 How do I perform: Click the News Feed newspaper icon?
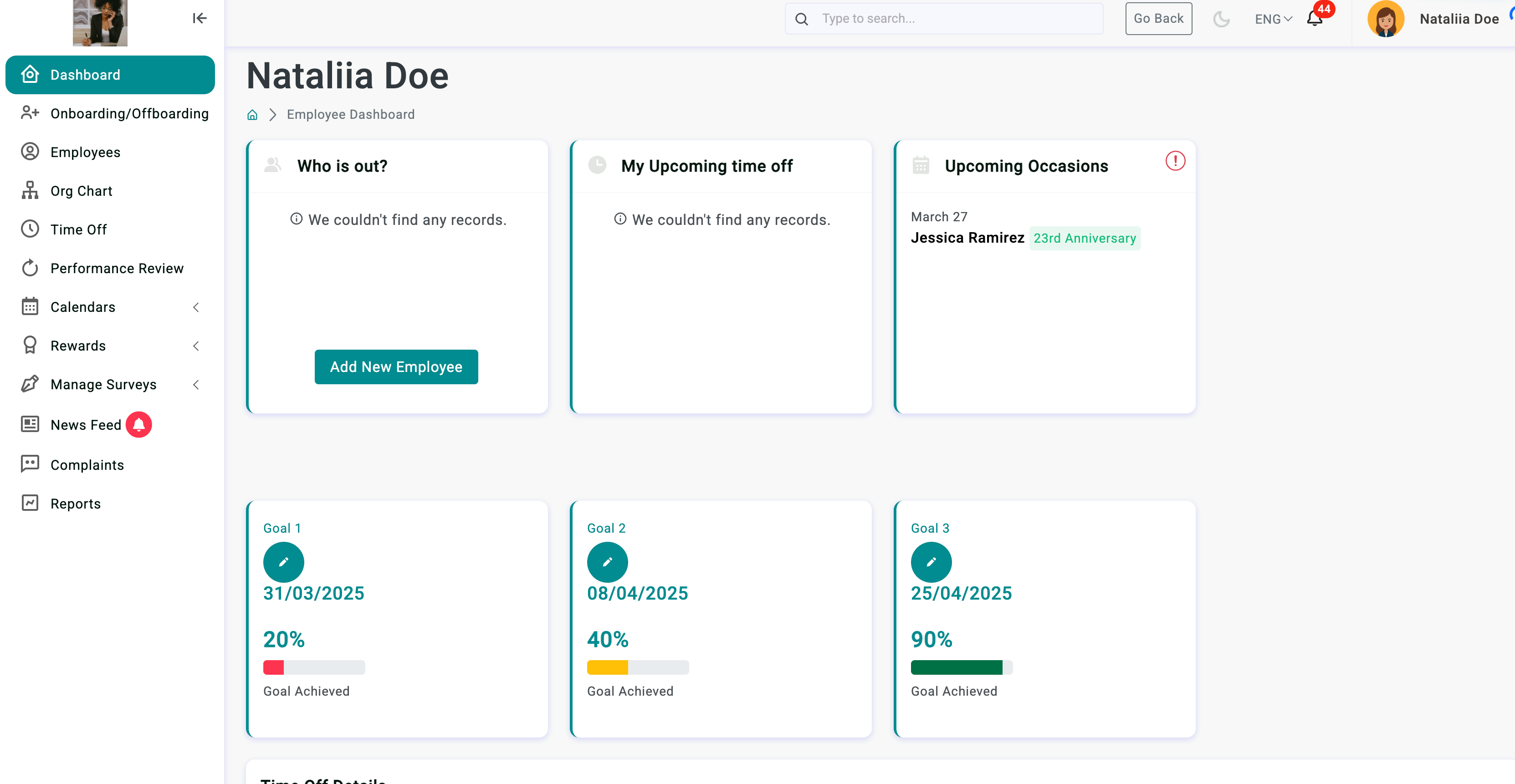[30, 424]
